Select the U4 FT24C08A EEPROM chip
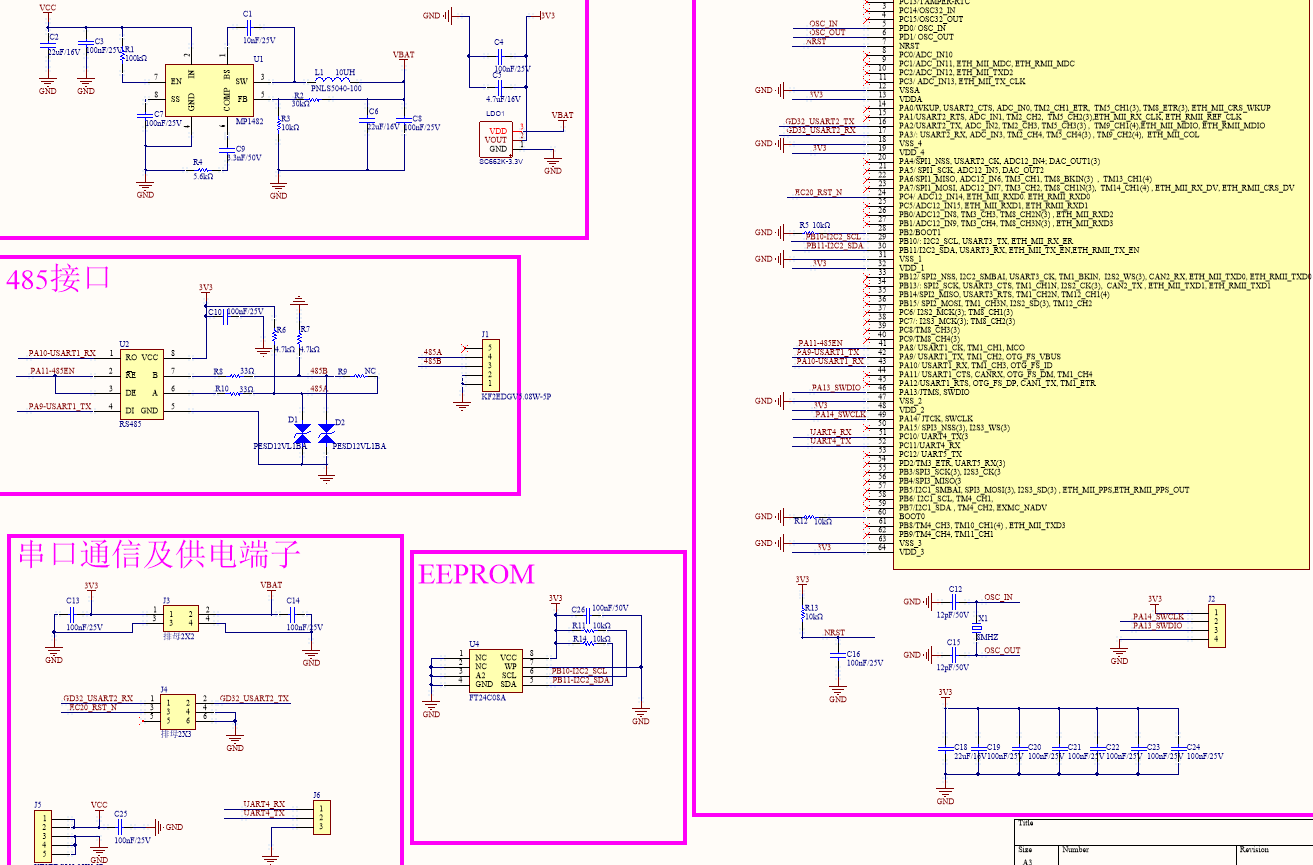Image resolution: width=1313 pixels, height=865 pixels. point(495,670)
